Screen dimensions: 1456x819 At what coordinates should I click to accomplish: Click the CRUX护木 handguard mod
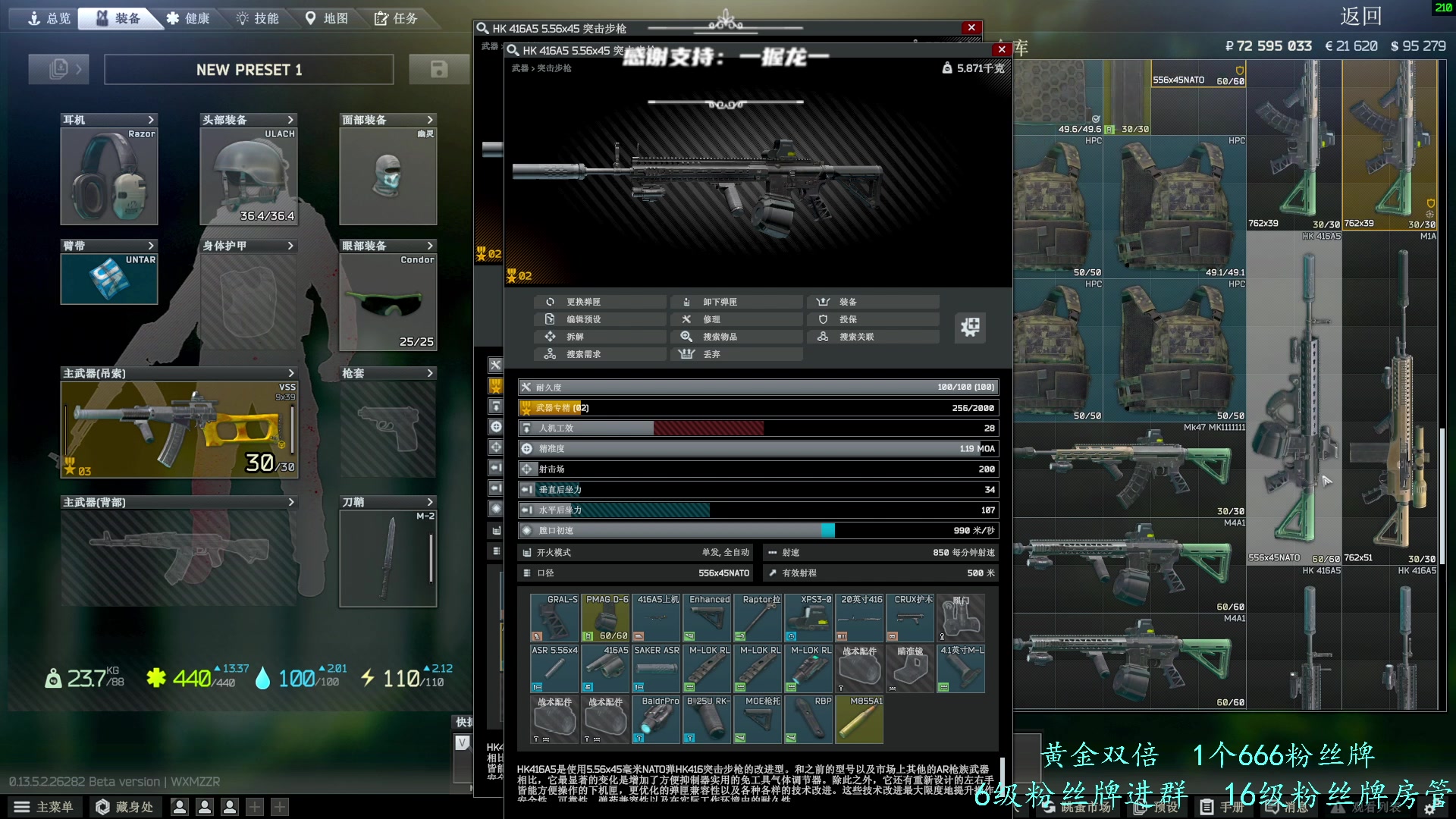pos(910,618)
